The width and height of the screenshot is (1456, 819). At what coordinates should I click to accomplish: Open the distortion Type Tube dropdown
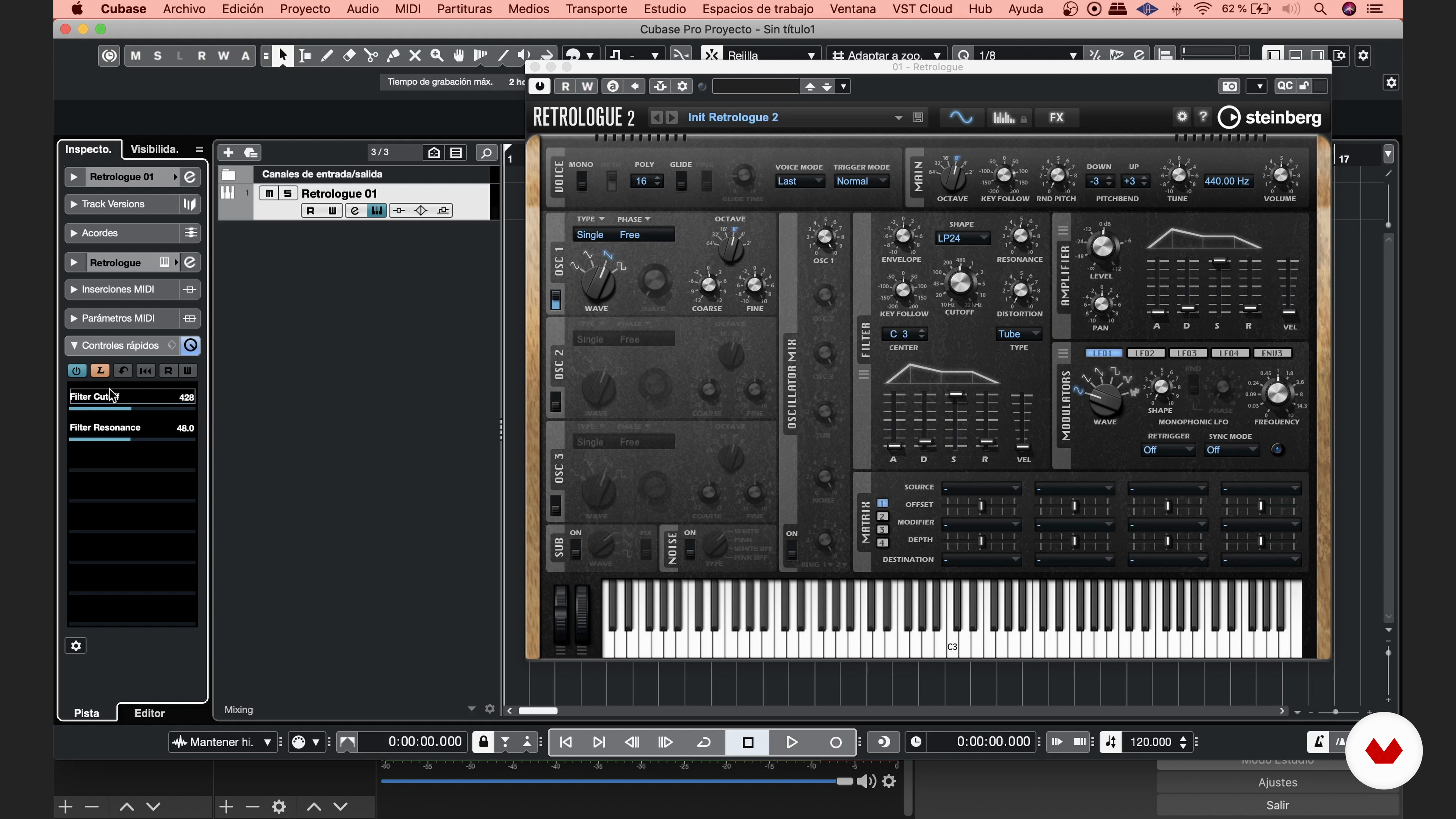point(1018,334)
